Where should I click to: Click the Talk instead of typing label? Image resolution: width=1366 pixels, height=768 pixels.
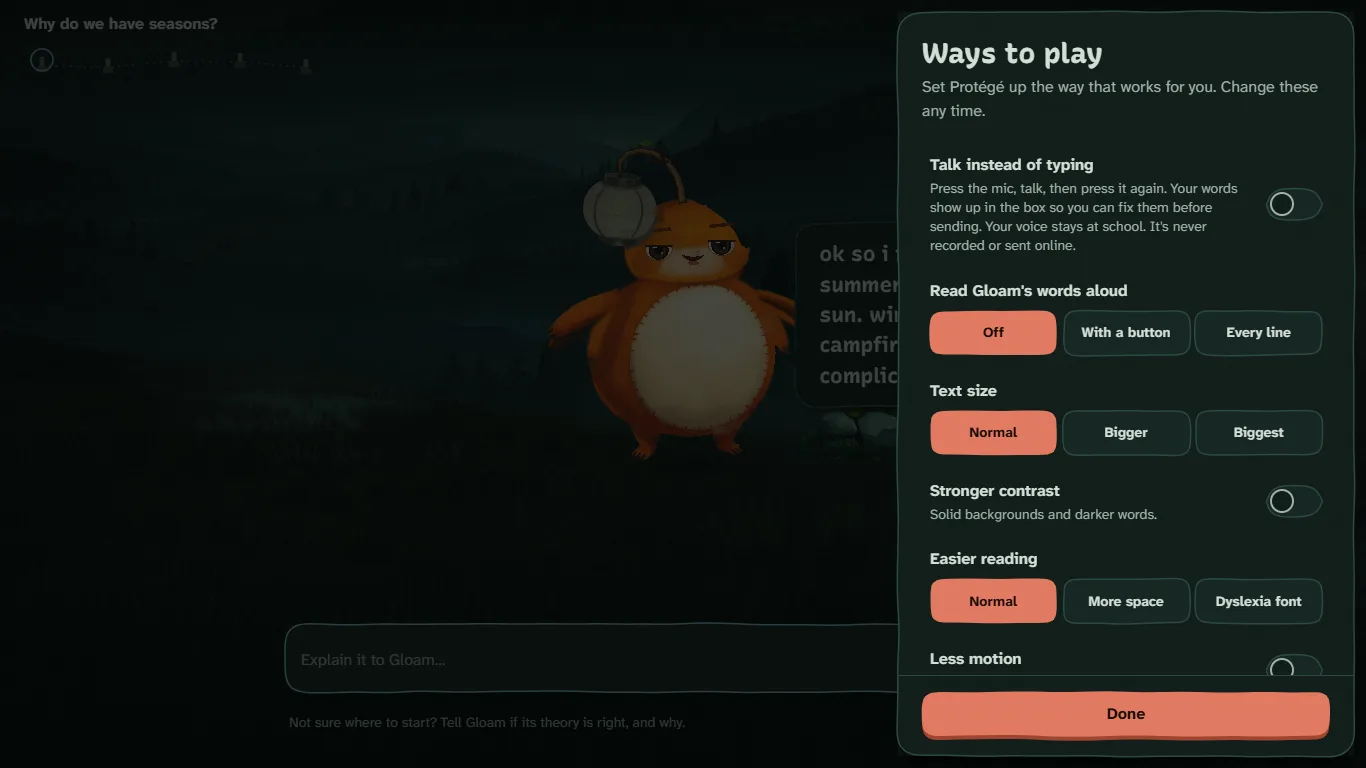pyautogui.click(x=1011, y=165)
